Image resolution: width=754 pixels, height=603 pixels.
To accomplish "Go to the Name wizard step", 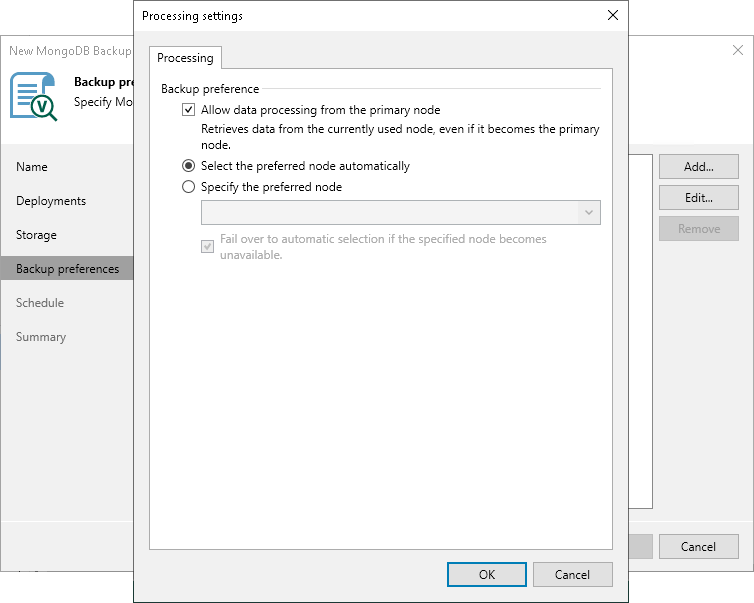I will click(x=32, y=167).
